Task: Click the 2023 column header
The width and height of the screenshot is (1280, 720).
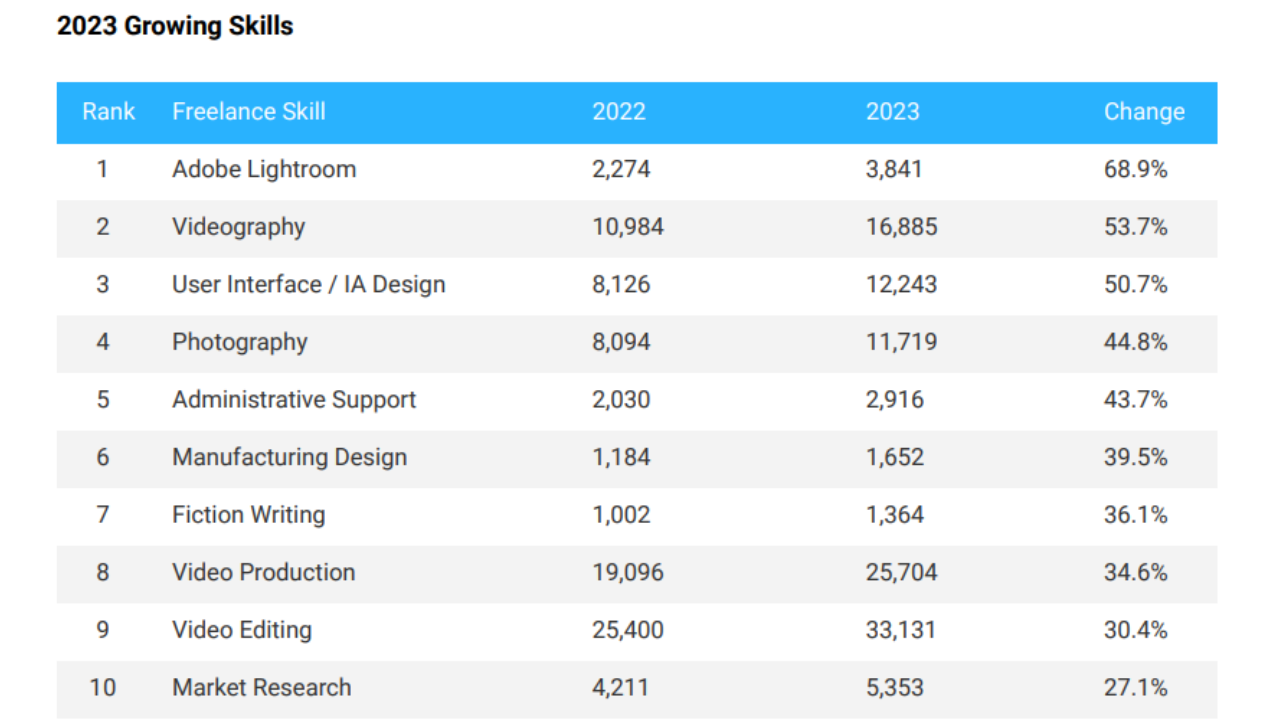Action: coord(893,111)
